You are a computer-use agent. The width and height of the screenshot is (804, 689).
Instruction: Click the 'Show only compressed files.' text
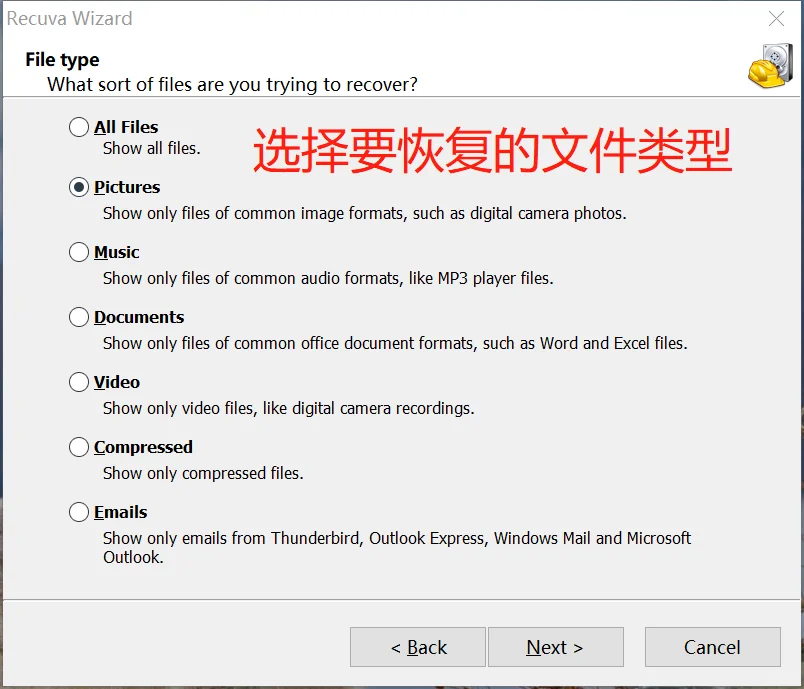[x=203, y=473]
